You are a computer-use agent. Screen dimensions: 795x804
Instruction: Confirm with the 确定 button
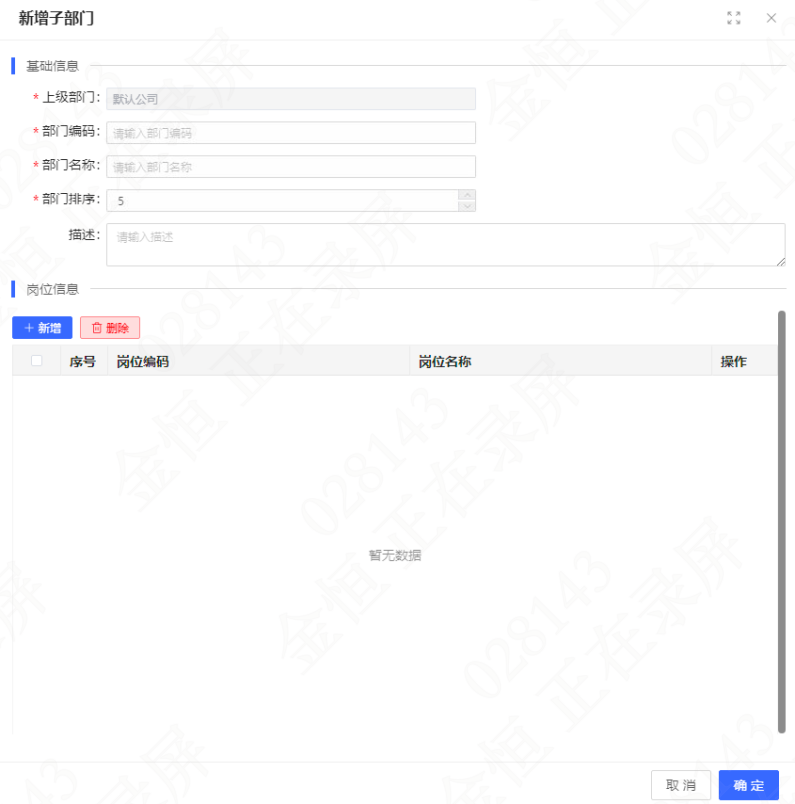click(x=748, y=785)
